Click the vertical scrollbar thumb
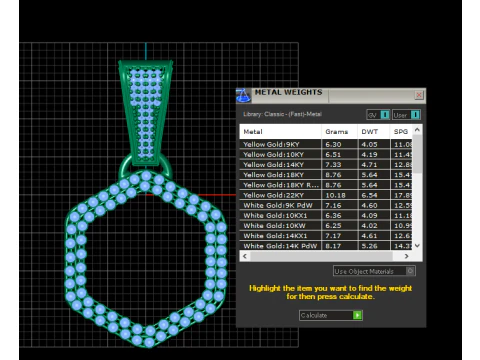Viewport: 480px width, 360px height. pos(417,154)
